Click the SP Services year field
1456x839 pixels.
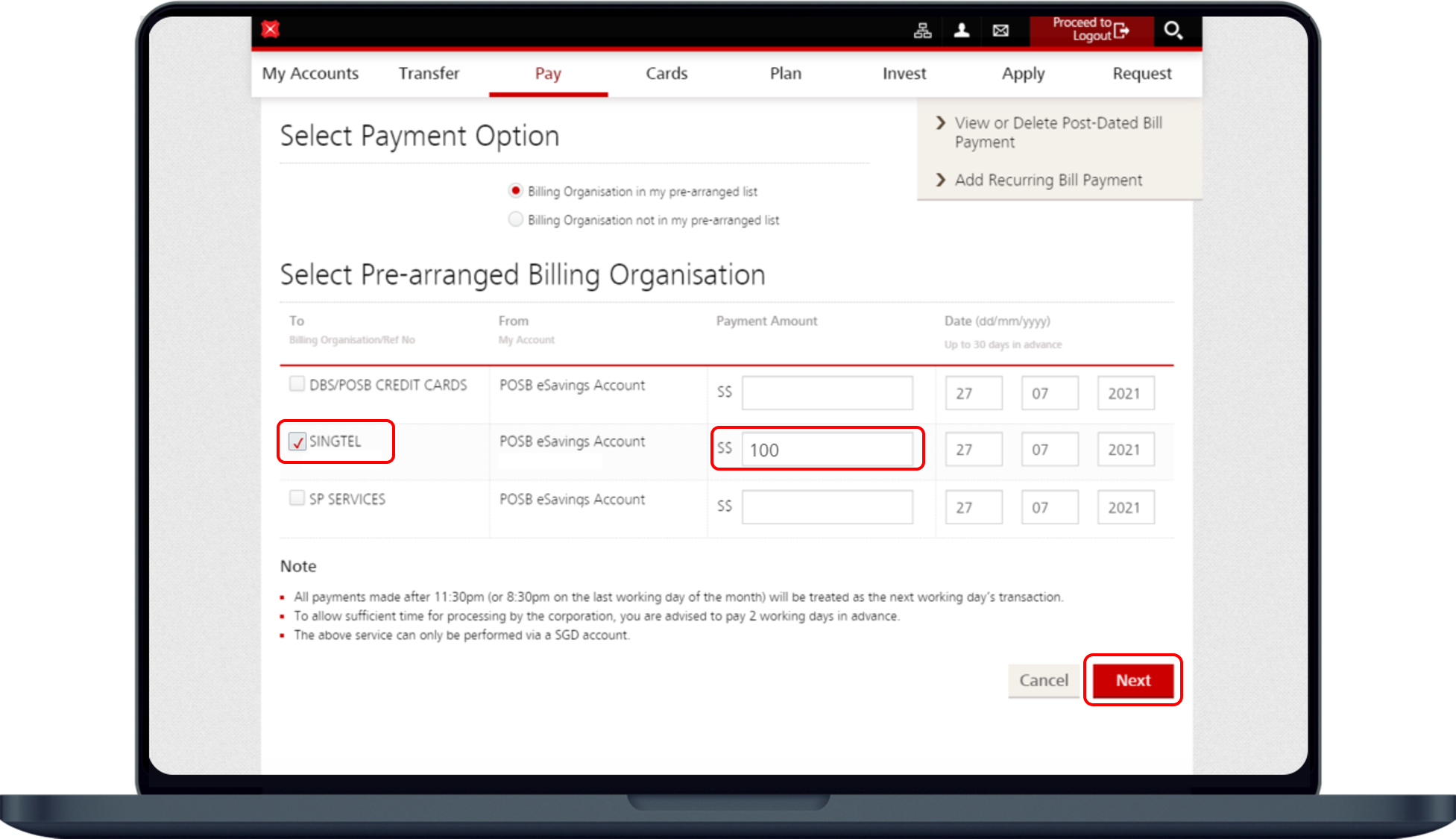(x=1124, y=508)
